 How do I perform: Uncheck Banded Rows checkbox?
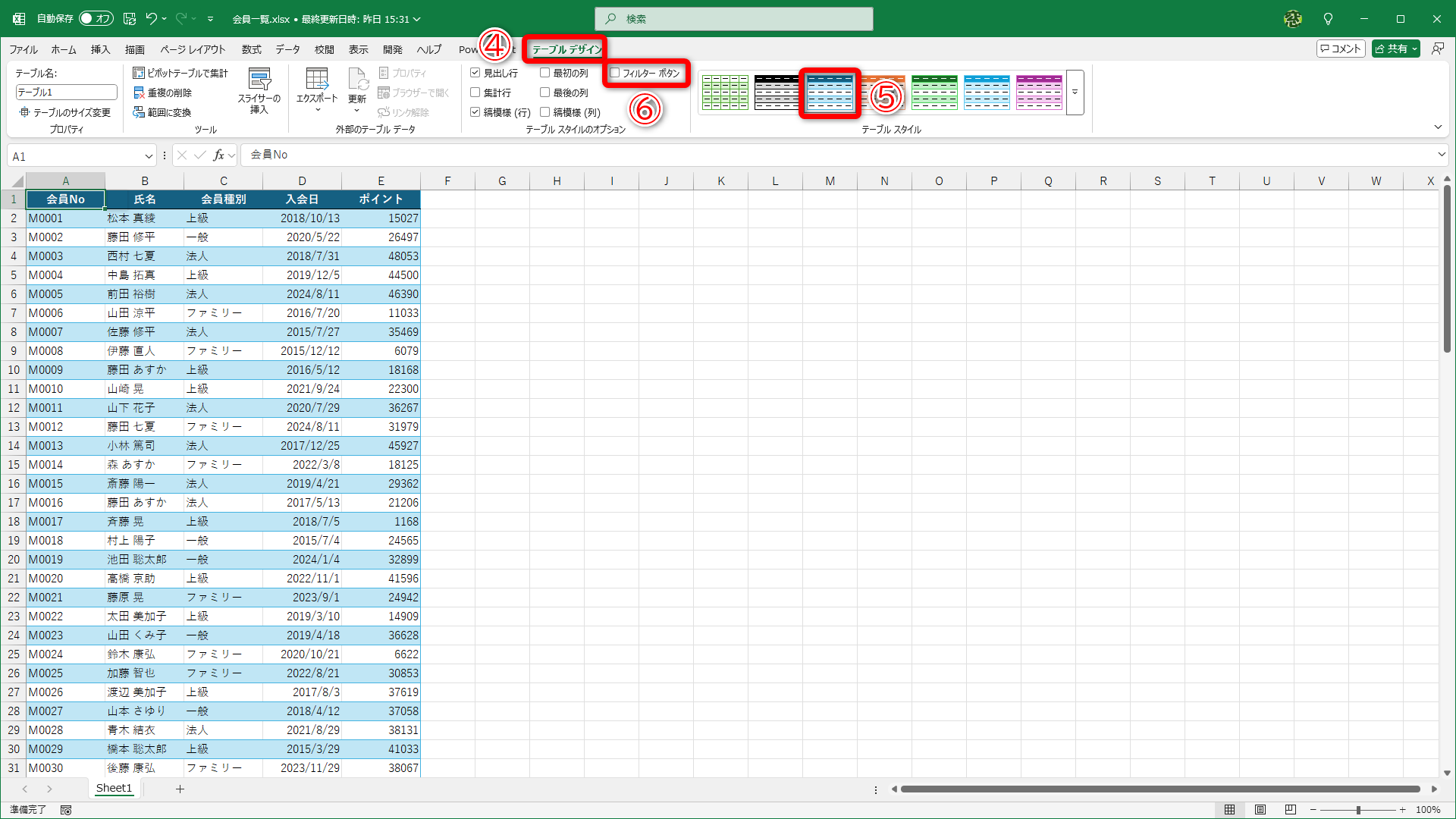(475, 112)
